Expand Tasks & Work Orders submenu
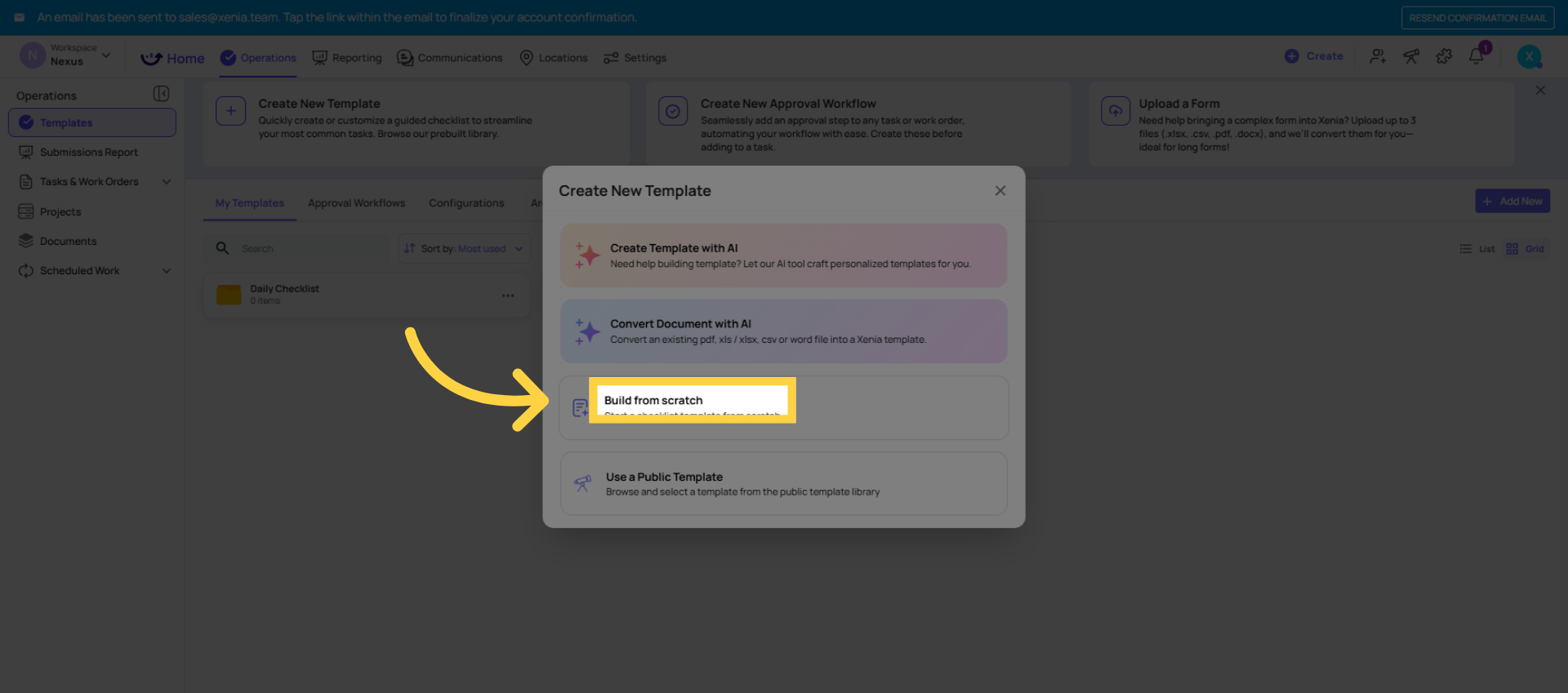Image resolution: width=1568 pixels, height=693 pixels. click(167, 182)
